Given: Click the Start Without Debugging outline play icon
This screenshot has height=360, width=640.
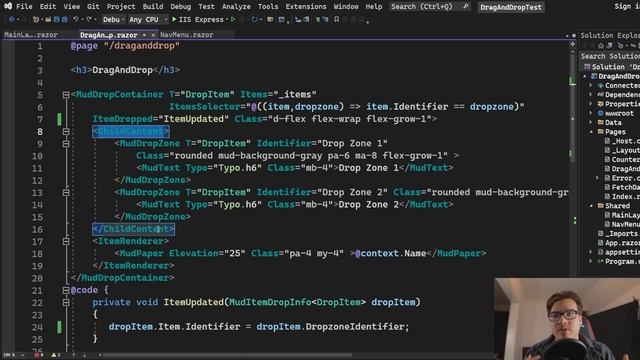Looking at the screenshot, I should 233,19.
